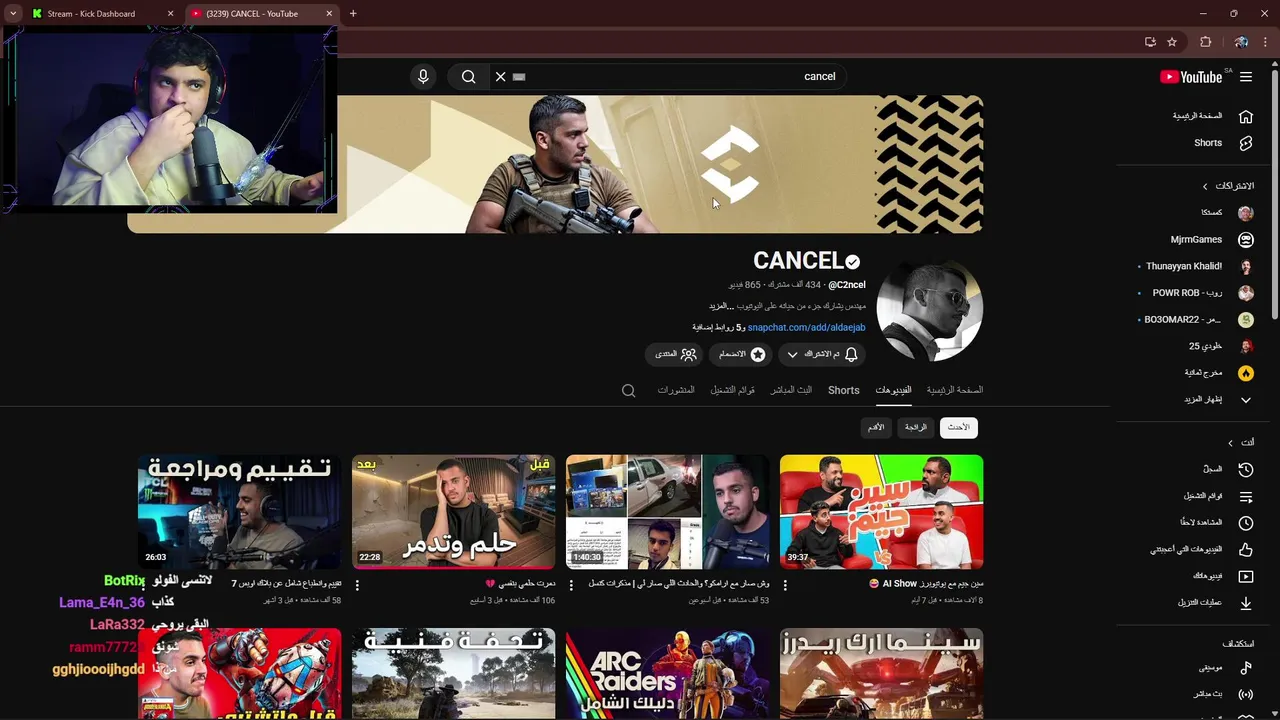Open the 1:40:30 video thumbnail
Viewport: 1280px width, 720px height.
pyautogui.click(x=667, y=512)
